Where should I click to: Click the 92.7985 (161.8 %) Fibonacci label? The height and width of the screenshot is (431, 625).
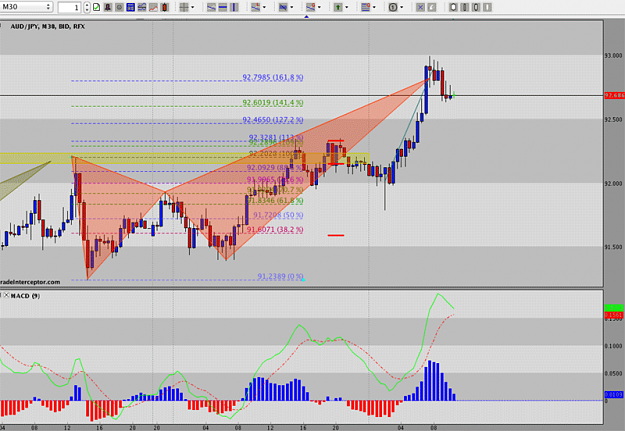pyautogui.click(x=273, y=77)
